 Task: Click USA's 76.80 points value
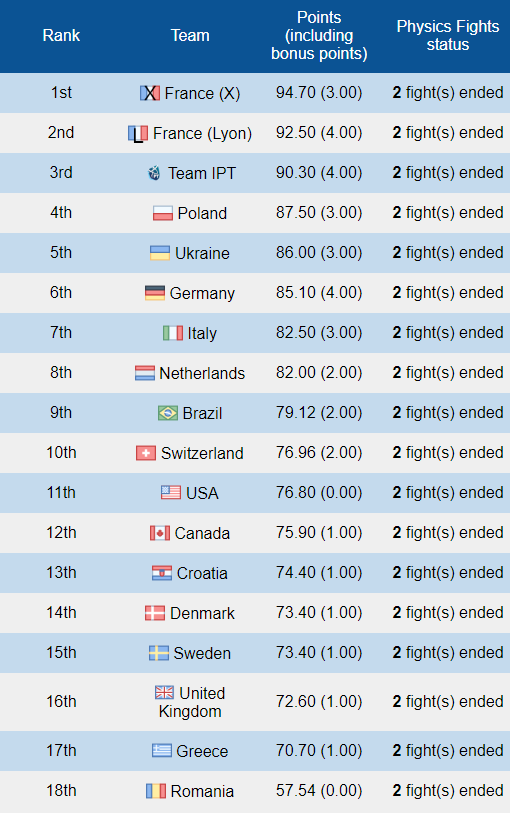pos(295,492)
